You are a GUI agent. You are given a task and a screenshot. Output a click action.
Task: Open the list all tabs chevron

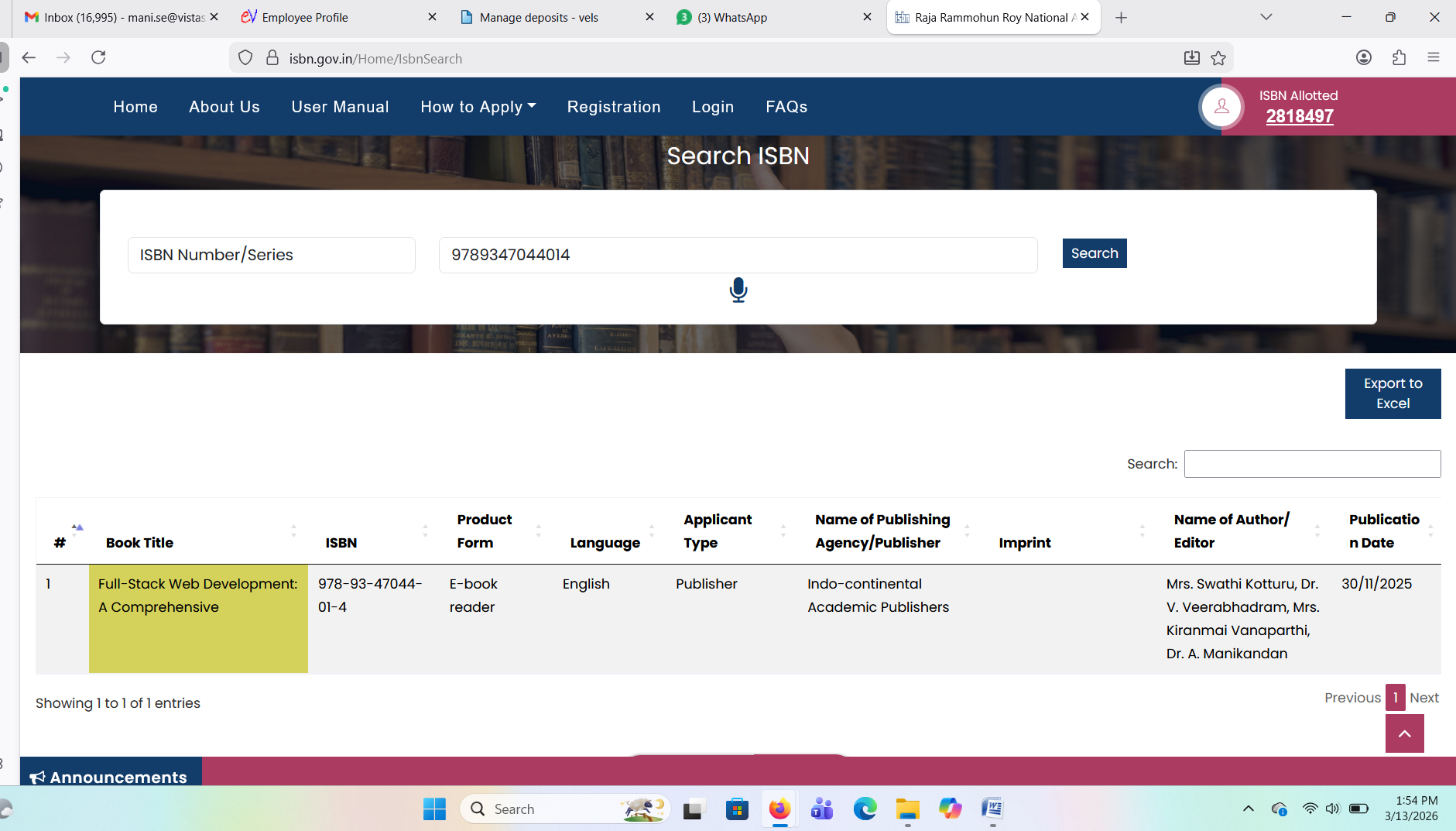[x=1266, y=17]
